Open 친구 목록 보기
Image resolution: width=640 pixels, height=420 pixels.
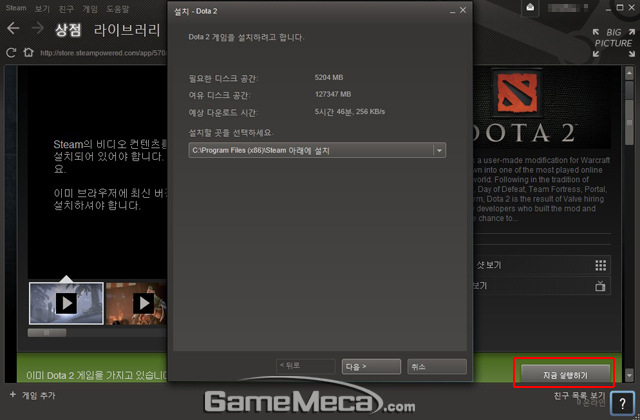(579, 396)
